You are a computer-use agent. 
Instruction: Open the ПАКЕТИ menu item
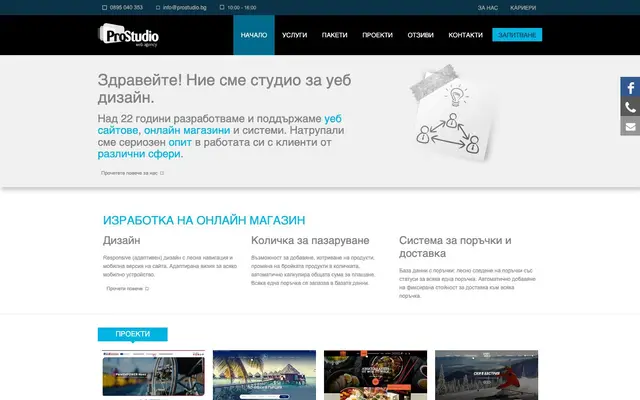[x=334, y=35]
